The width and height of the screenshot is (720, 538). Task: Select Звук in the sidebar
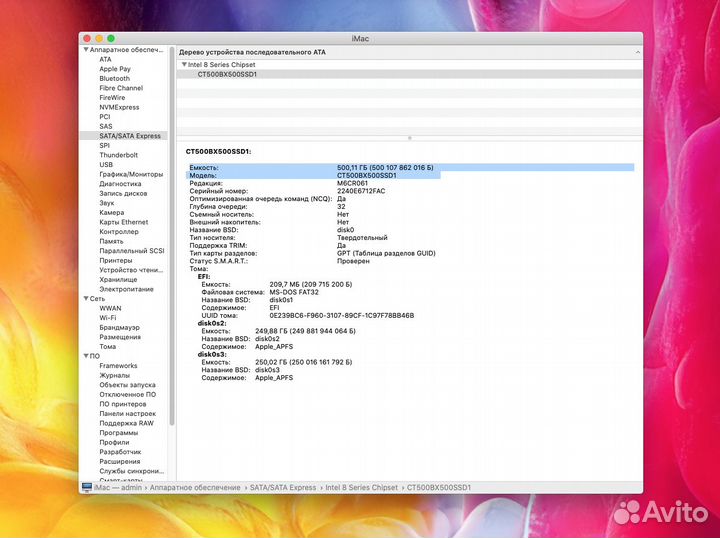(107, 203)
